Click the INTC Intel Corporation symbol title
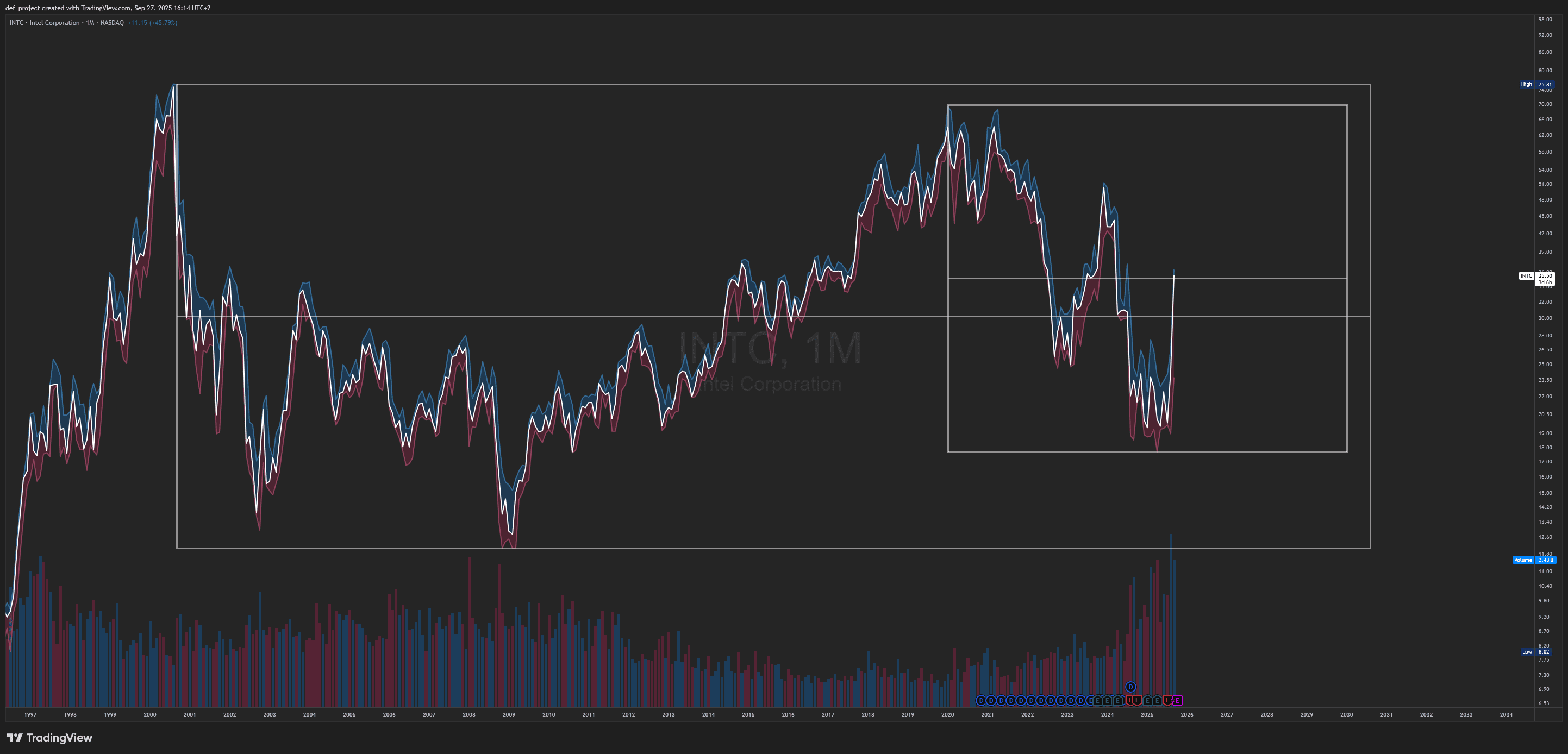 (45, 22)
